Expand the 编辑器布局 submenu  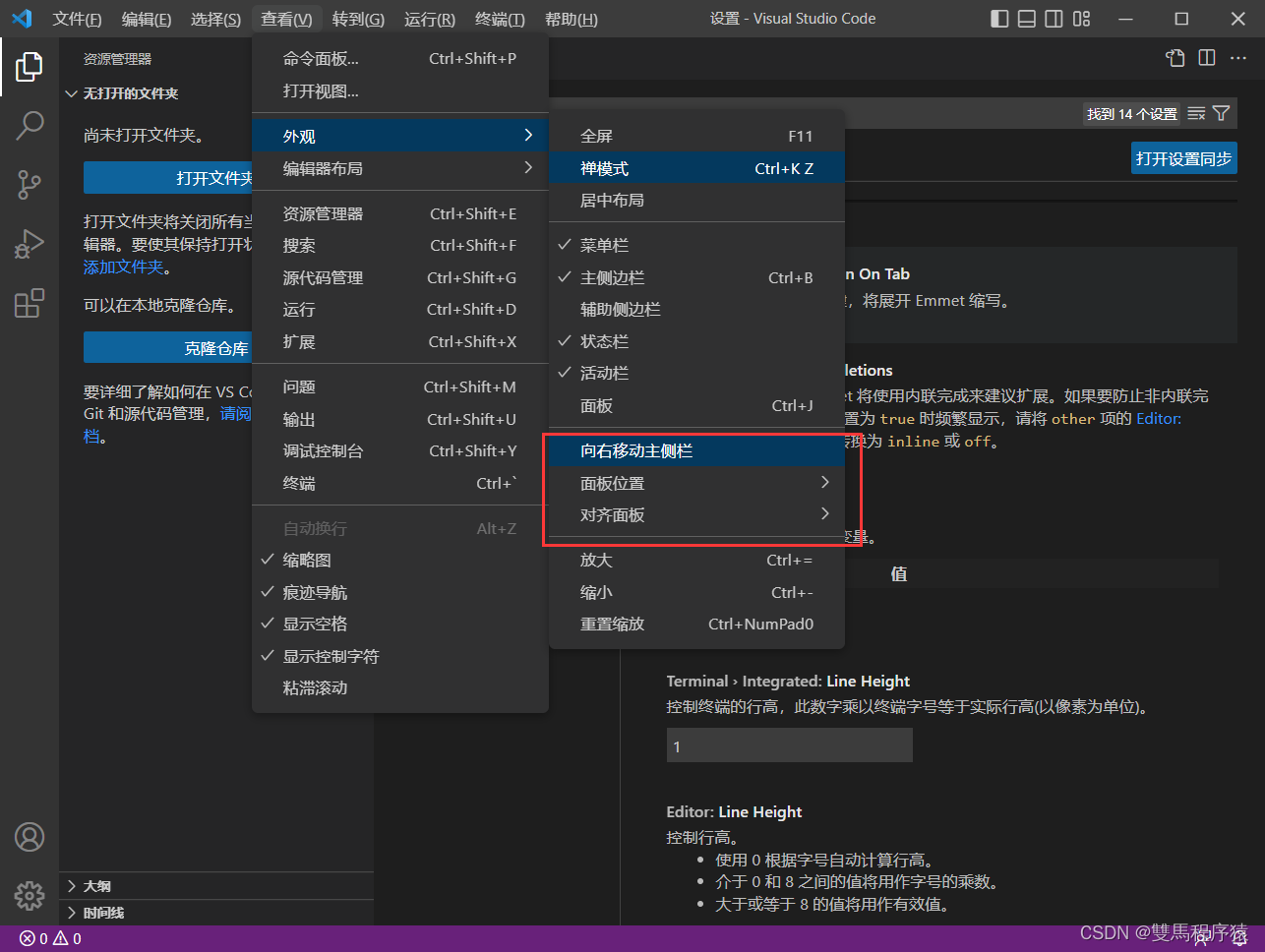(x=399, y=169)
